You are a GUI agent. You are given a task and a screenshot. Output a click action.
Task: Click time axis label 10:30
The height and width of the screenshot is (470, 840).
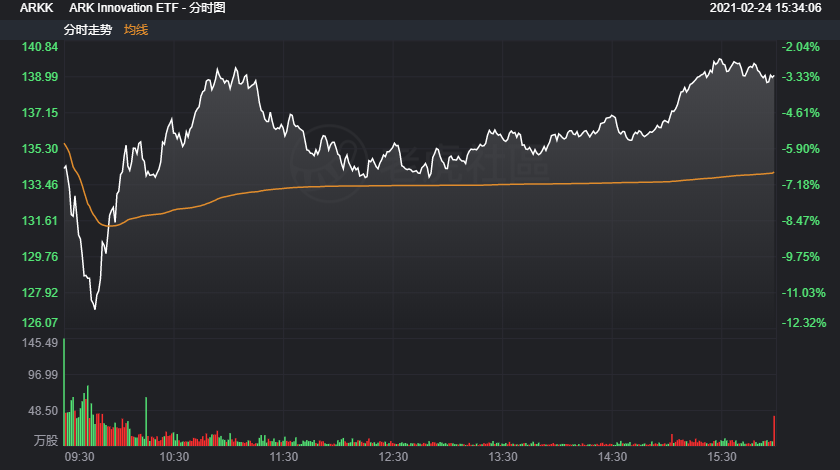(x=174, y=457)
